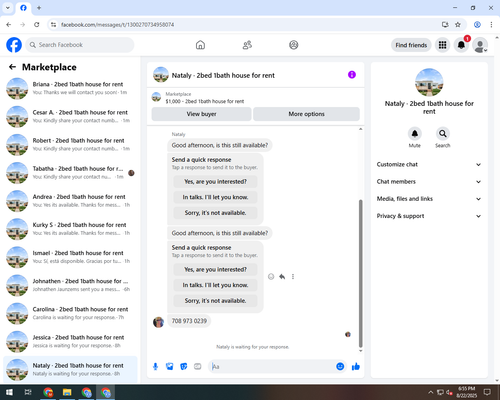Open the Groups icon in top navigation
The height and width of the screenshot is (400, 500).
click(x=294, y=45)
